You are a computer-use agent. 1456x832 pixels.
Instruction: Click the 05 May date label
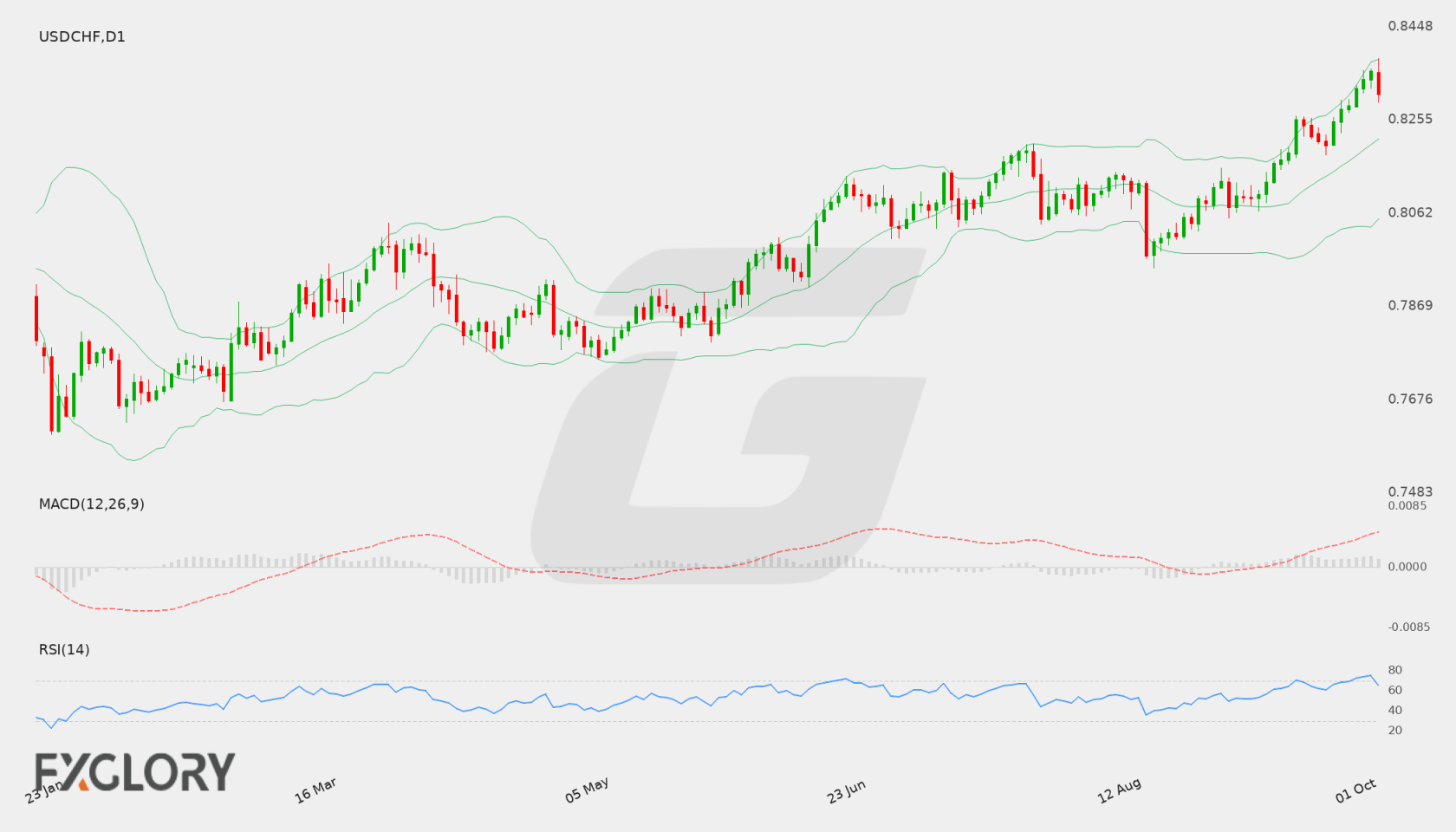pos(587,790)
